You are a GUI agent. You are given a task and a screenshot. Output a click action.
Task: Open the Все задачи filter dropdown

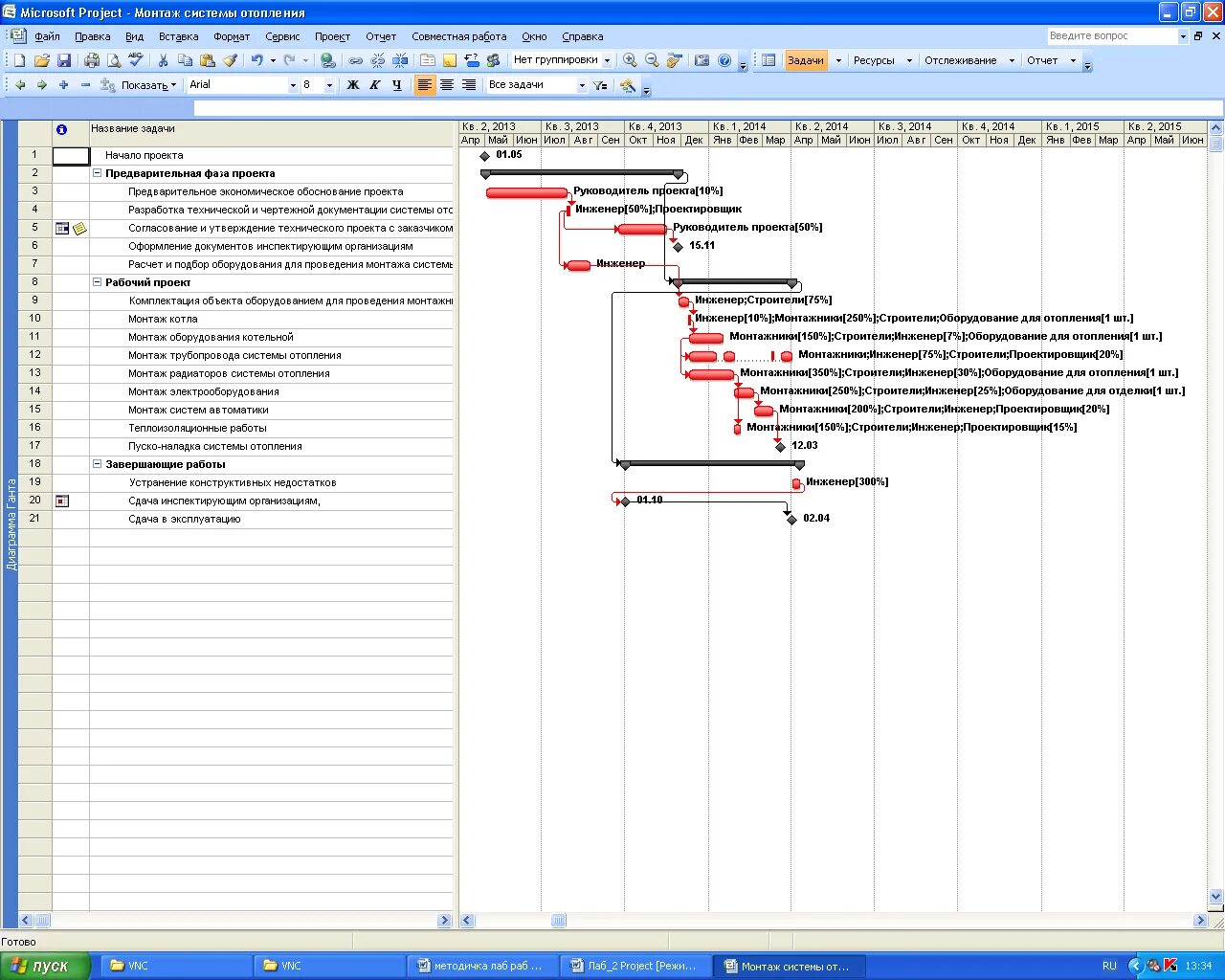point(582,85)
